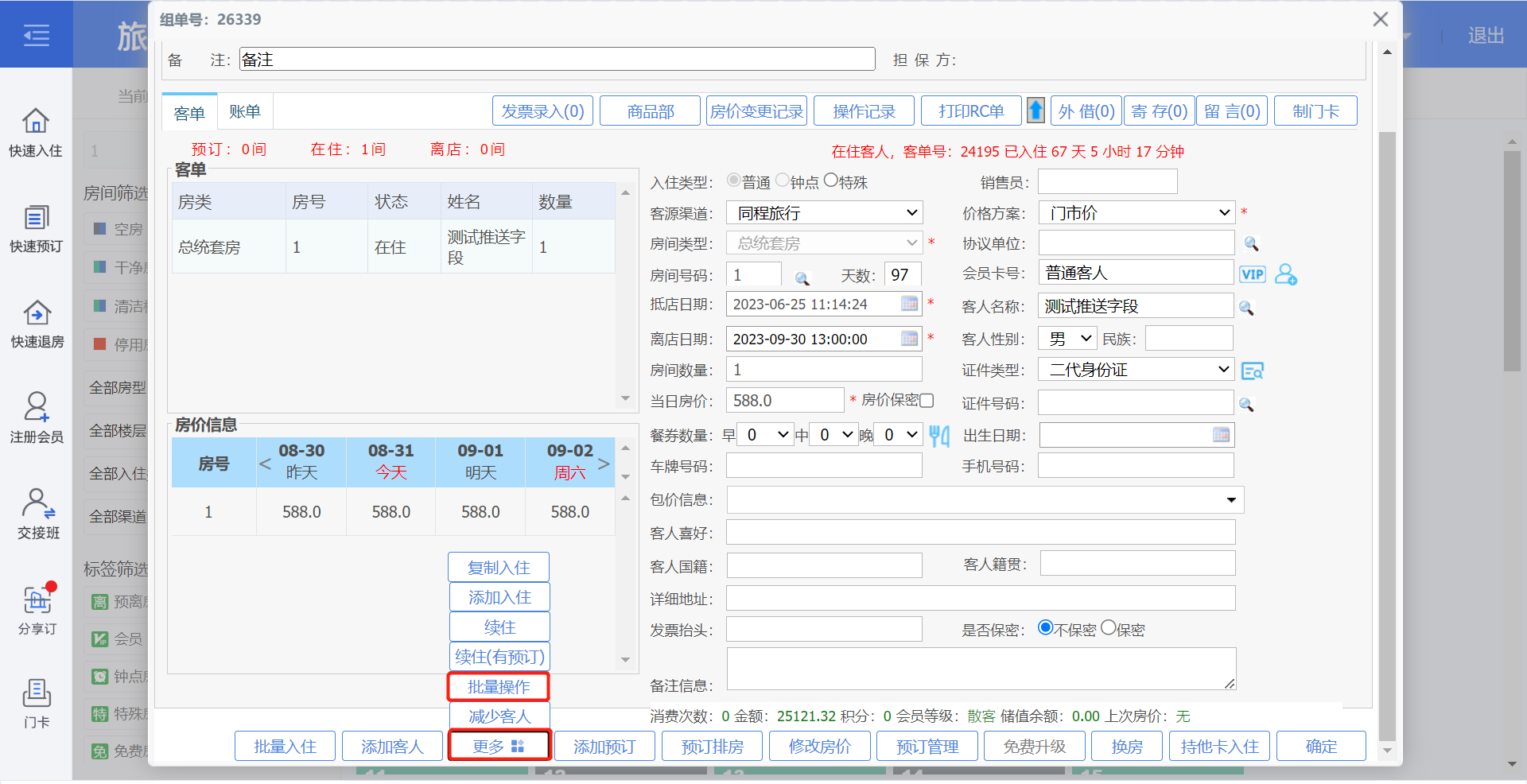
Task: Show previous dates in 房价信息 table
Action: (265, 463)
